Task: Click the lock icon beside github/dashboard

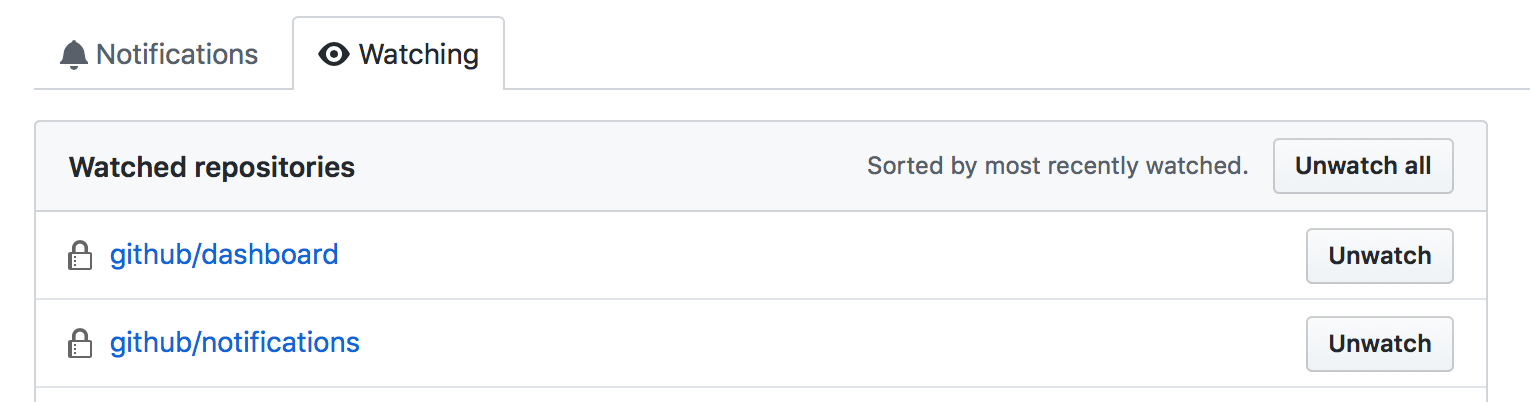Action: pos(79,257)
